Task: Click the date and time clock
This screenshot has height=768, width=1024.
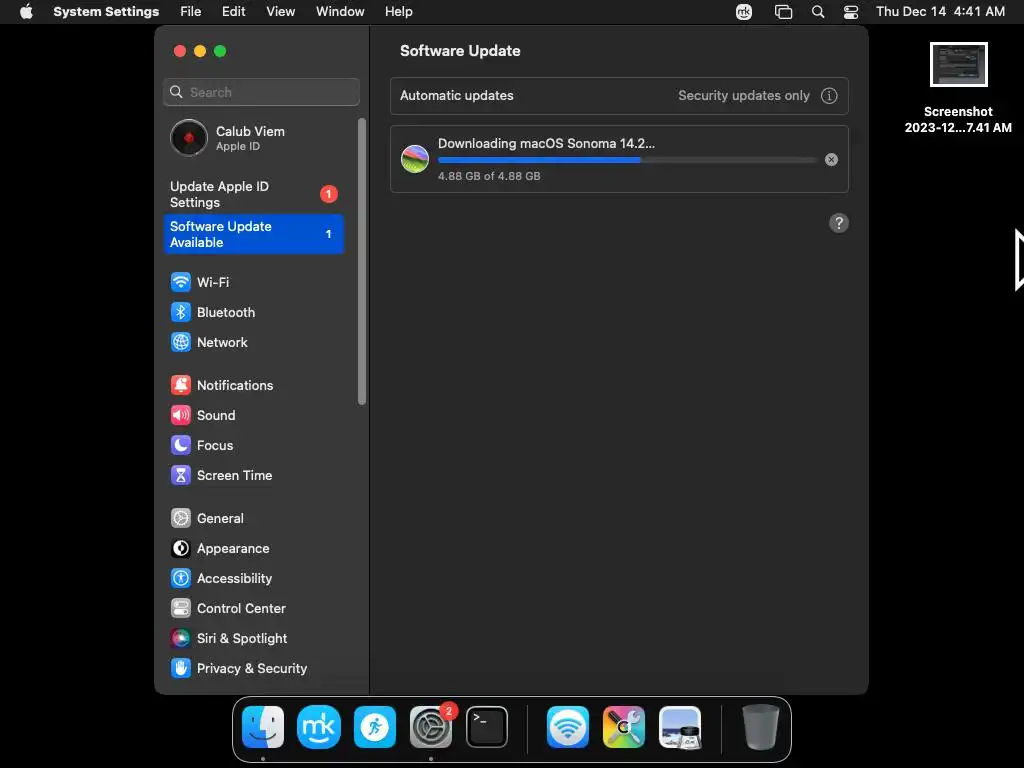Action: (x=940, y=12)
